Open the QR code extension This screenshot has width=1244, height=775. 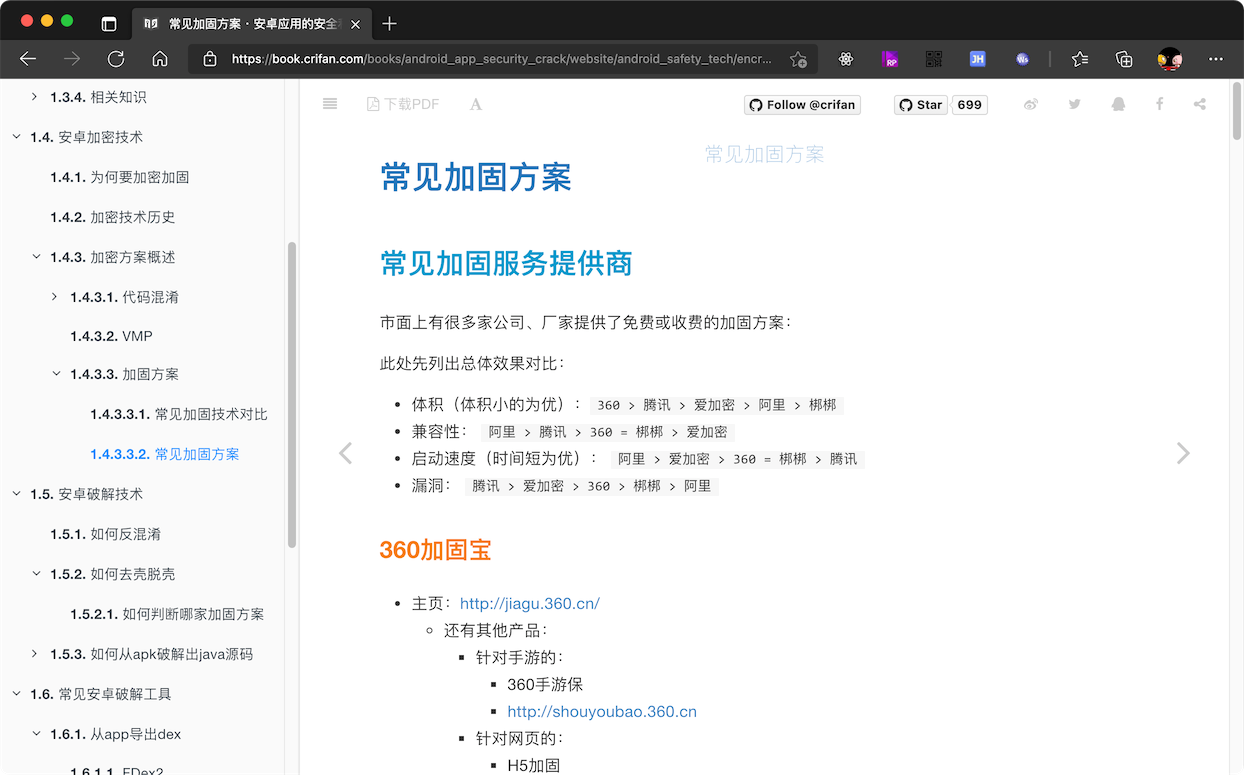[934, 59]
